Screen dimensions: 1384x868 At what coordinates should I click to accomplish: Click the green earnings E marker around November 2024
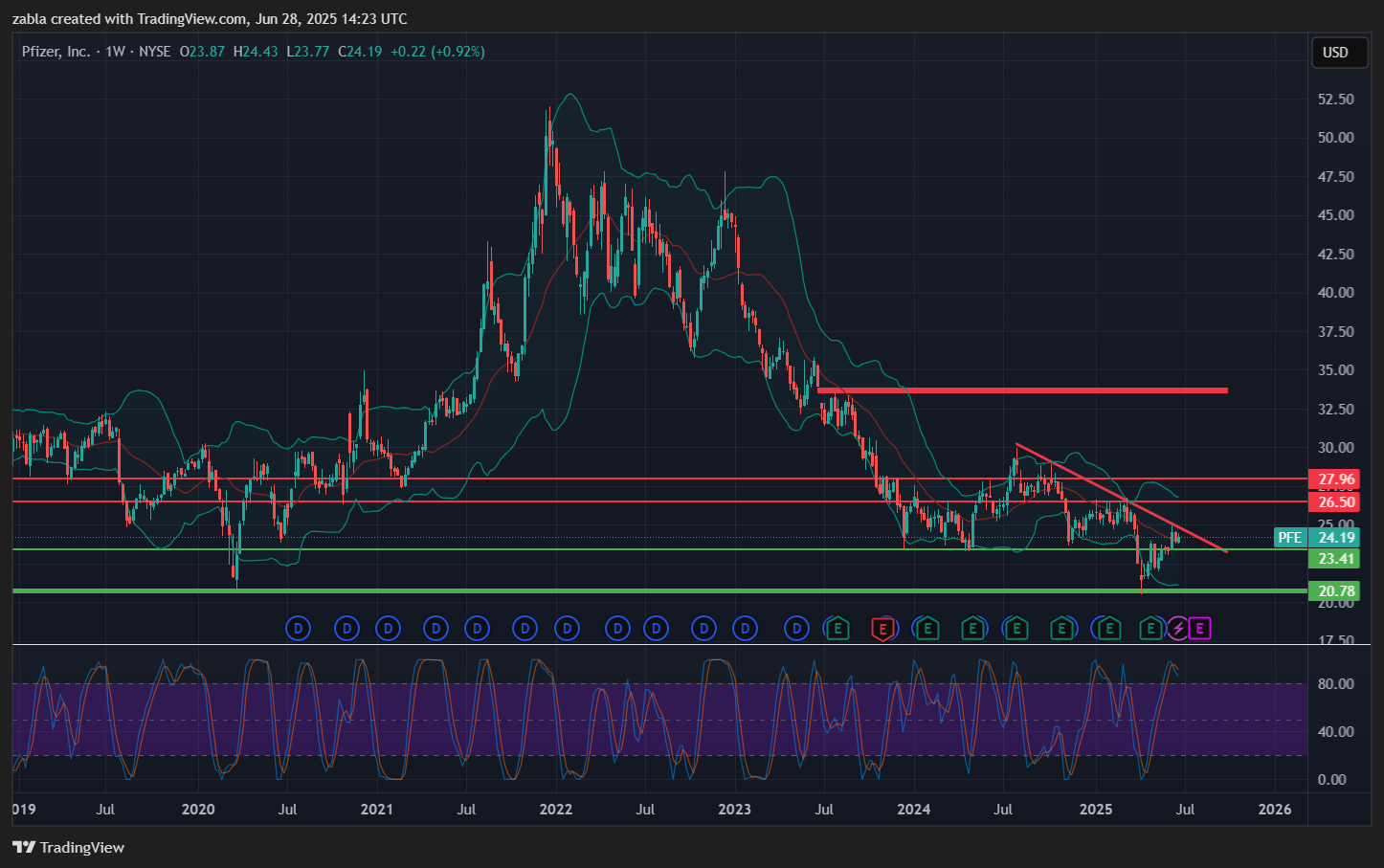[1060, 629]
